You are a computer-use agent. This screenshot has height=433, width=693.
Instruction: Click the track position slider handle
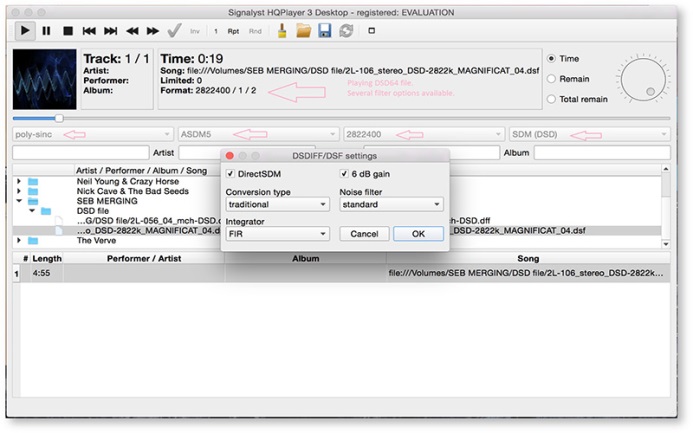coord(59,118)
